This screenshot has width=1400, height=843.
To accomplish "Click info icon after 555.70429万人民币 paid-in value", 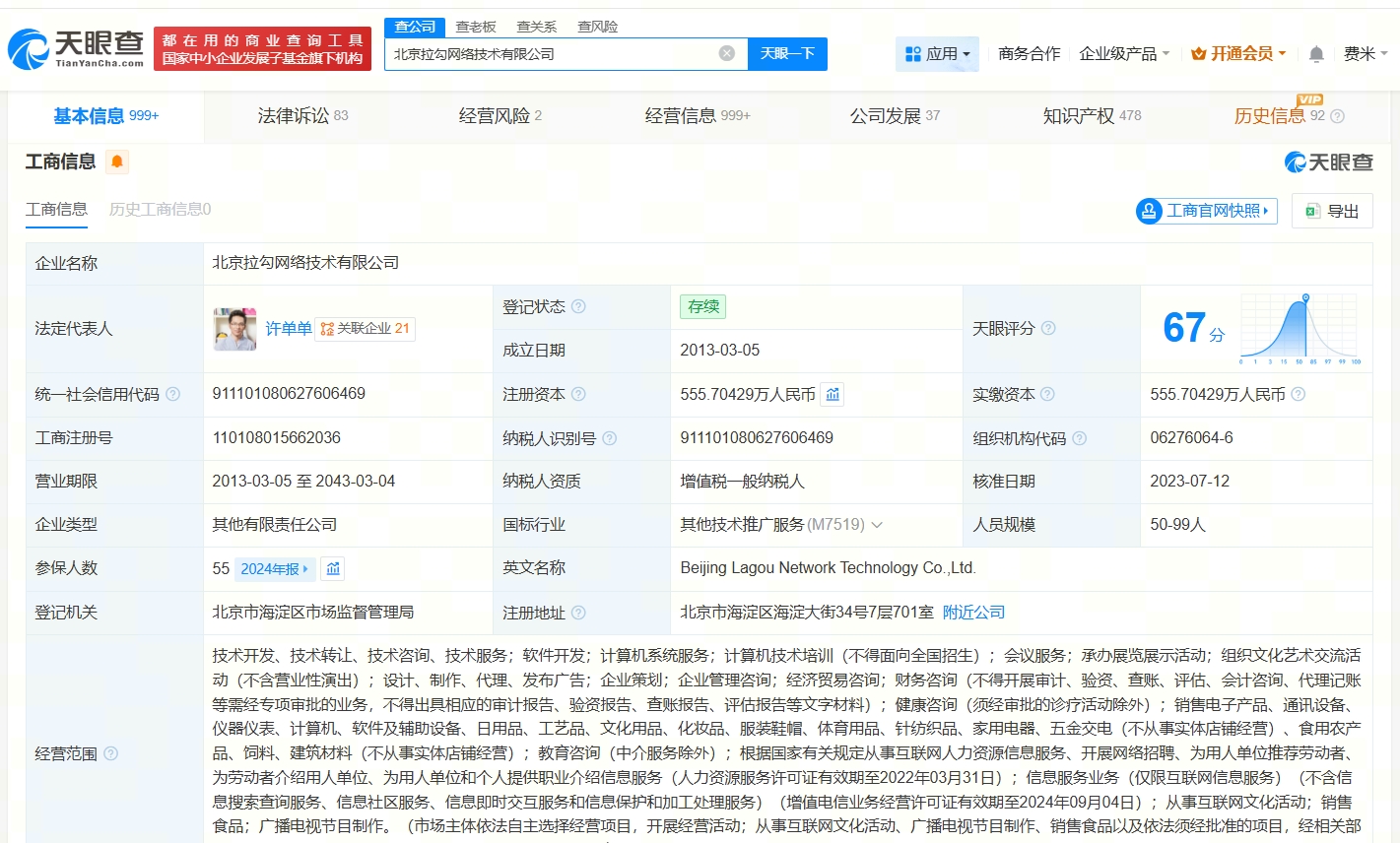I will tap(1299, 394).
